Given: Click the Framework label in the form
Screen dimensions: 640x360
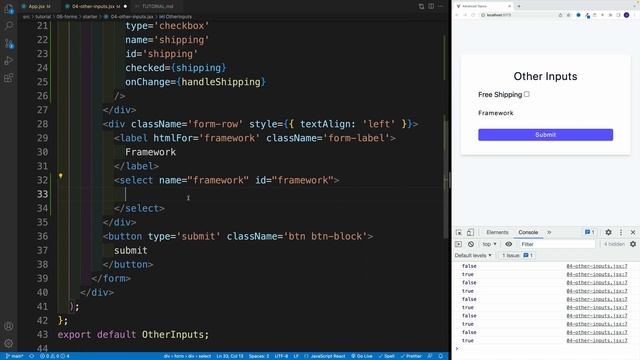Looking at the screenshot, I should click(x=496, y=113).
